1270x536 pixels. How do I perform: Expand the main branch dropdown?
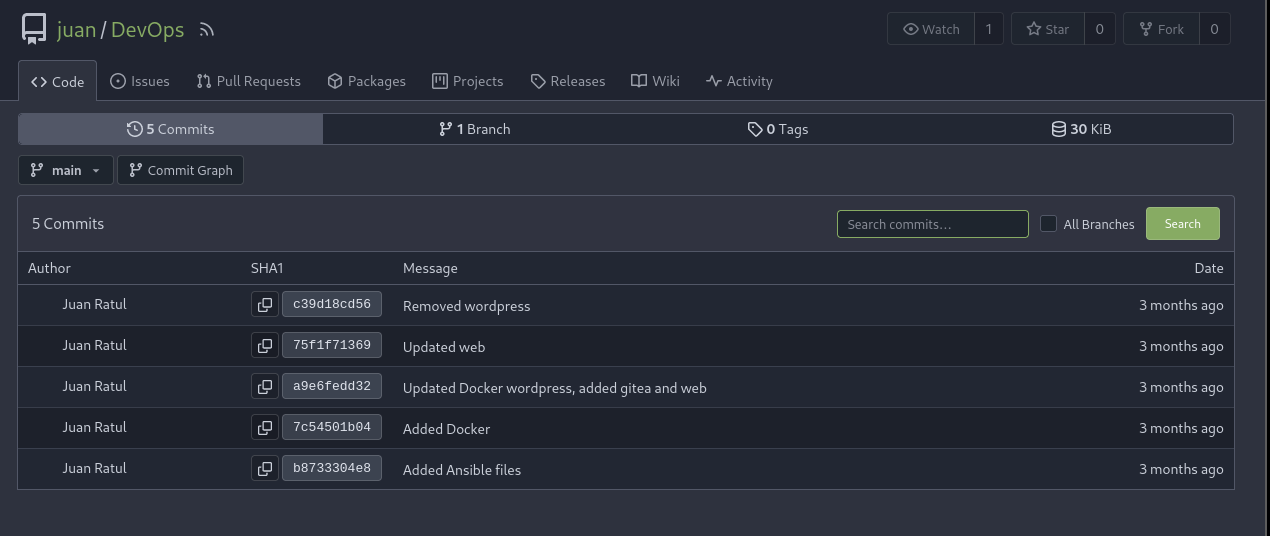pos(66,170)
